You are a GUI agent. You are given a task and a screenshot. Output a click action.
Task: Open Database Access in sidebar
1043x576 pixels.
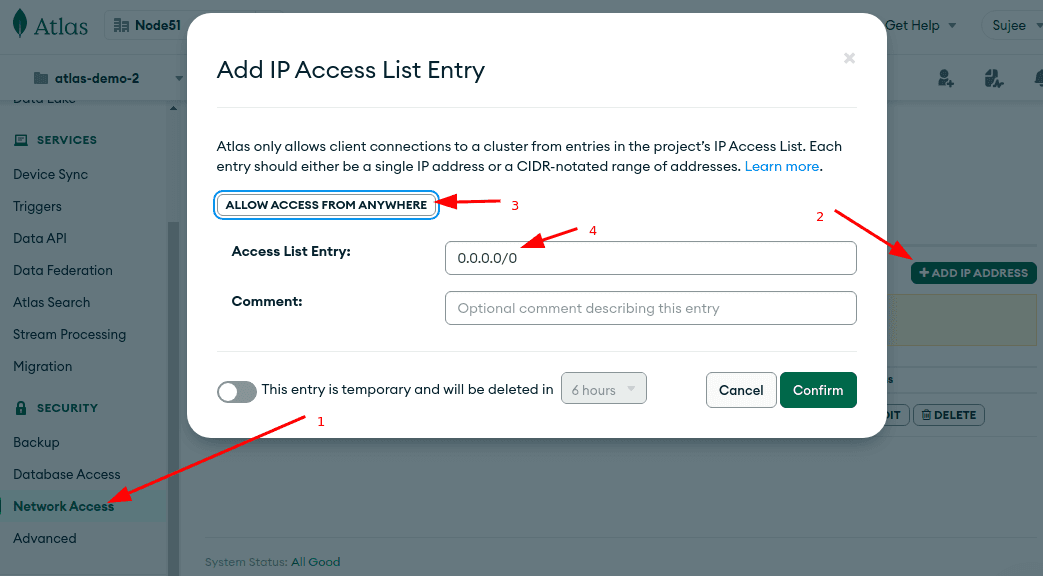[66, 474]
